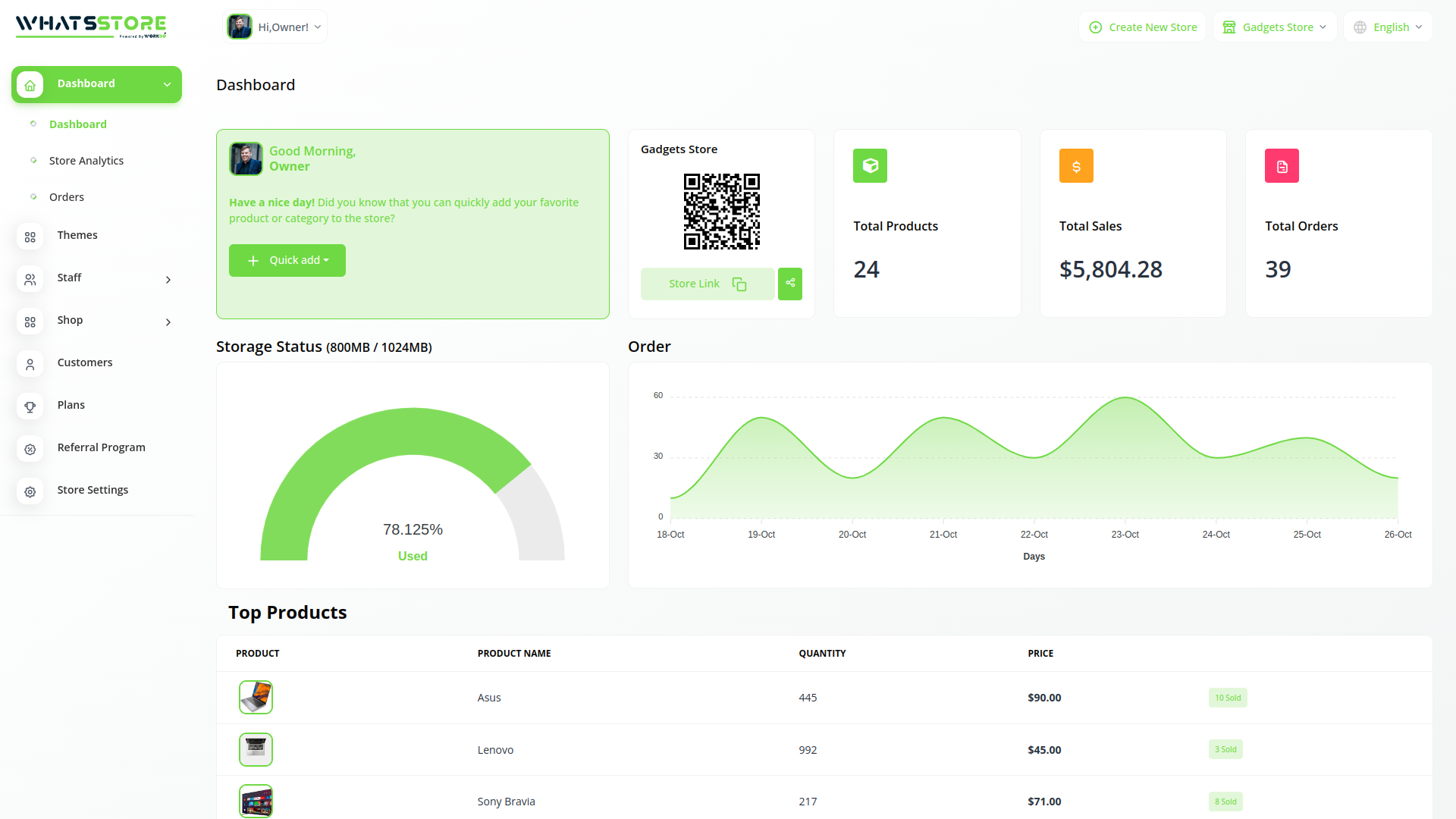Open the English language dropdown
Image resolution: width=1456 pixels, height=819 pixels.
coord(1389,27)
